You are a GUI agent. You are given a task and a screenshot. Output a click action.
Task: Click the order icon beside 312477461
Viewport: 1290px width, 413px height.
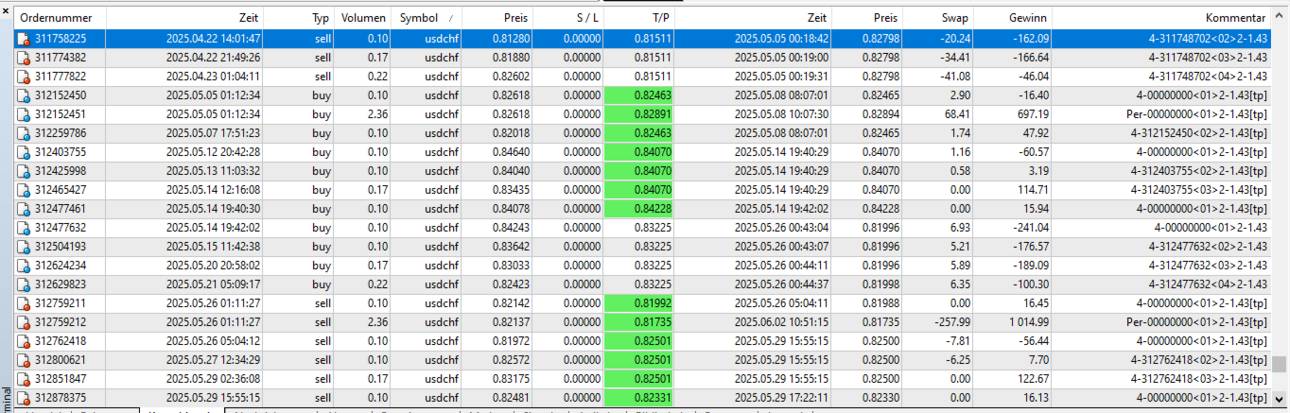click(23, 209)
